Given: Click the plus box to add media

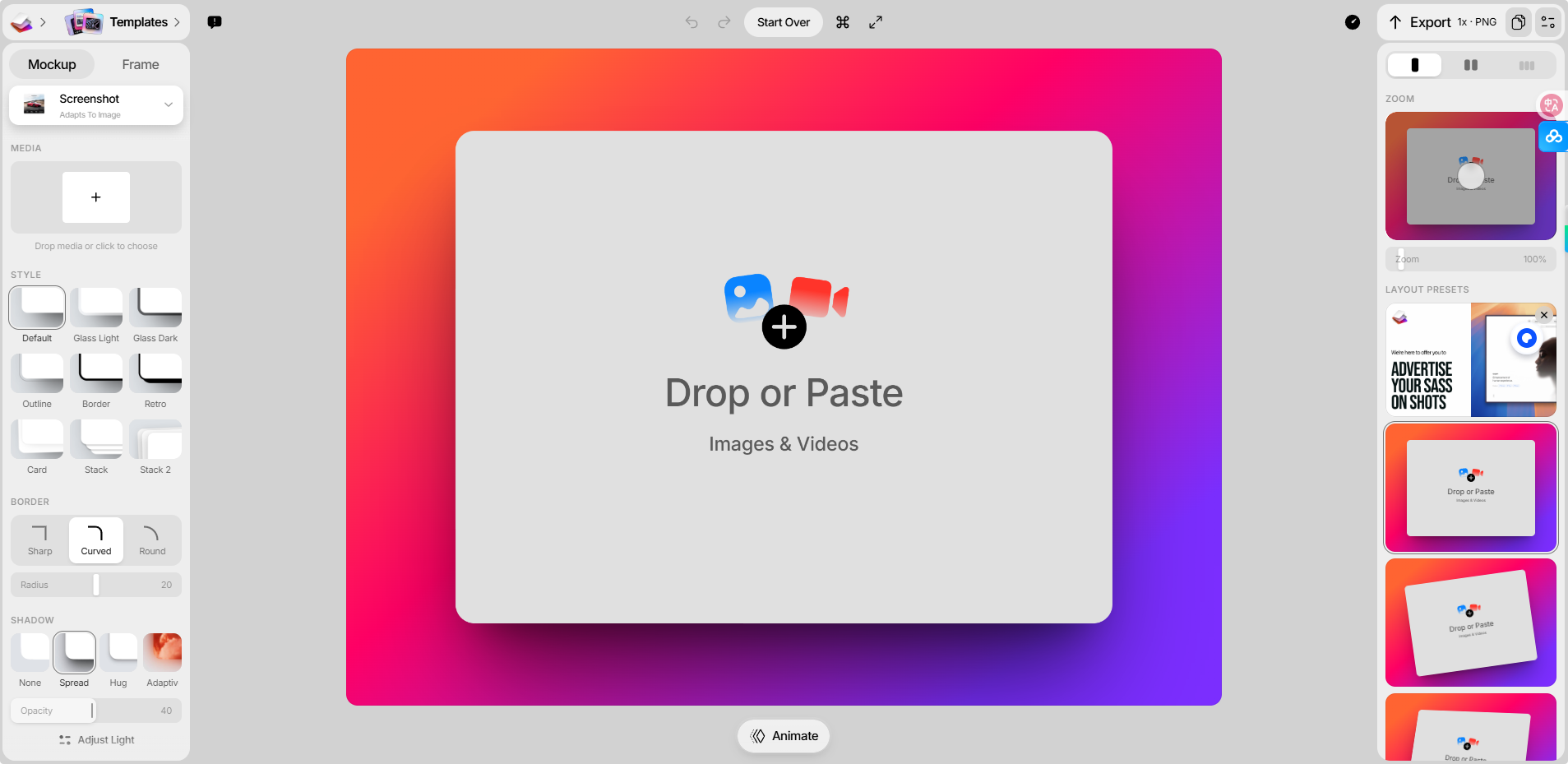Looking at the screenshot, I should point(96,197).
